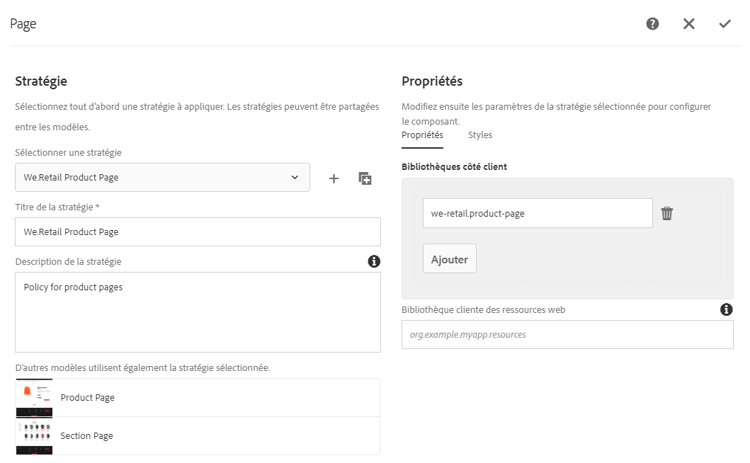Duplicate the selected strategy
Viewport: 750px width, 463px height.
click(x=365, y=178)
